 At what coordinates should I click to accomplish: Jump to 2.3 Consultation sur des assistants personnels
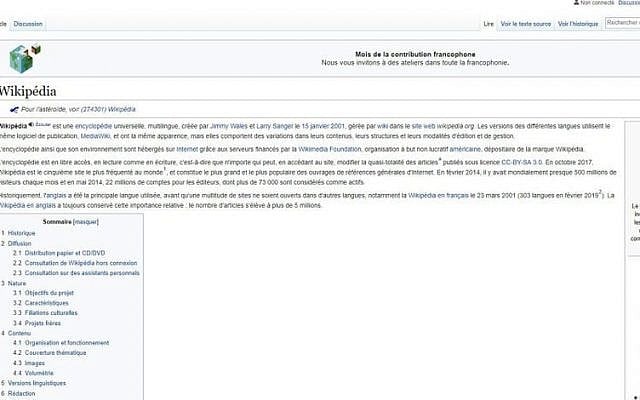76,273
